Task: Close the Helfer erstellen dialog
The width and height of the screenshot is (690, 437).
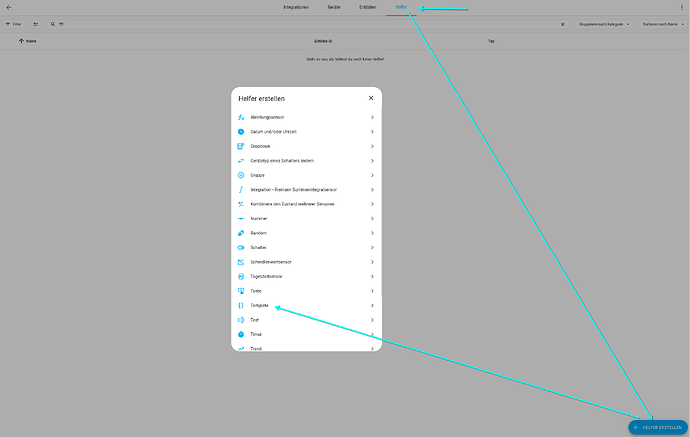Action: (x=370, y=98)
